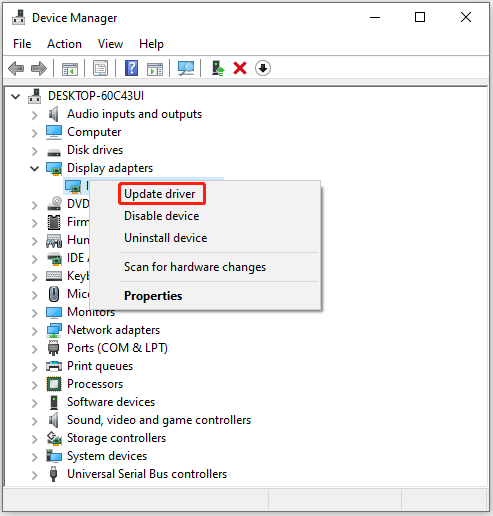Select Universal Serial Bus controllers item
The width and height of the screenshot is (493, 516).
pos(147,474)
